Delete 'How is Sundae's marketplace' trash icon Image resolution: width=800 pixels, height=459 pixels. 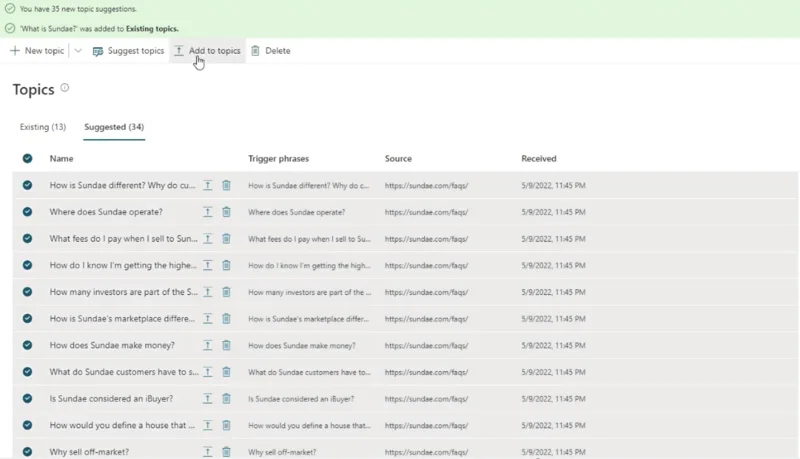pos(226,318)
